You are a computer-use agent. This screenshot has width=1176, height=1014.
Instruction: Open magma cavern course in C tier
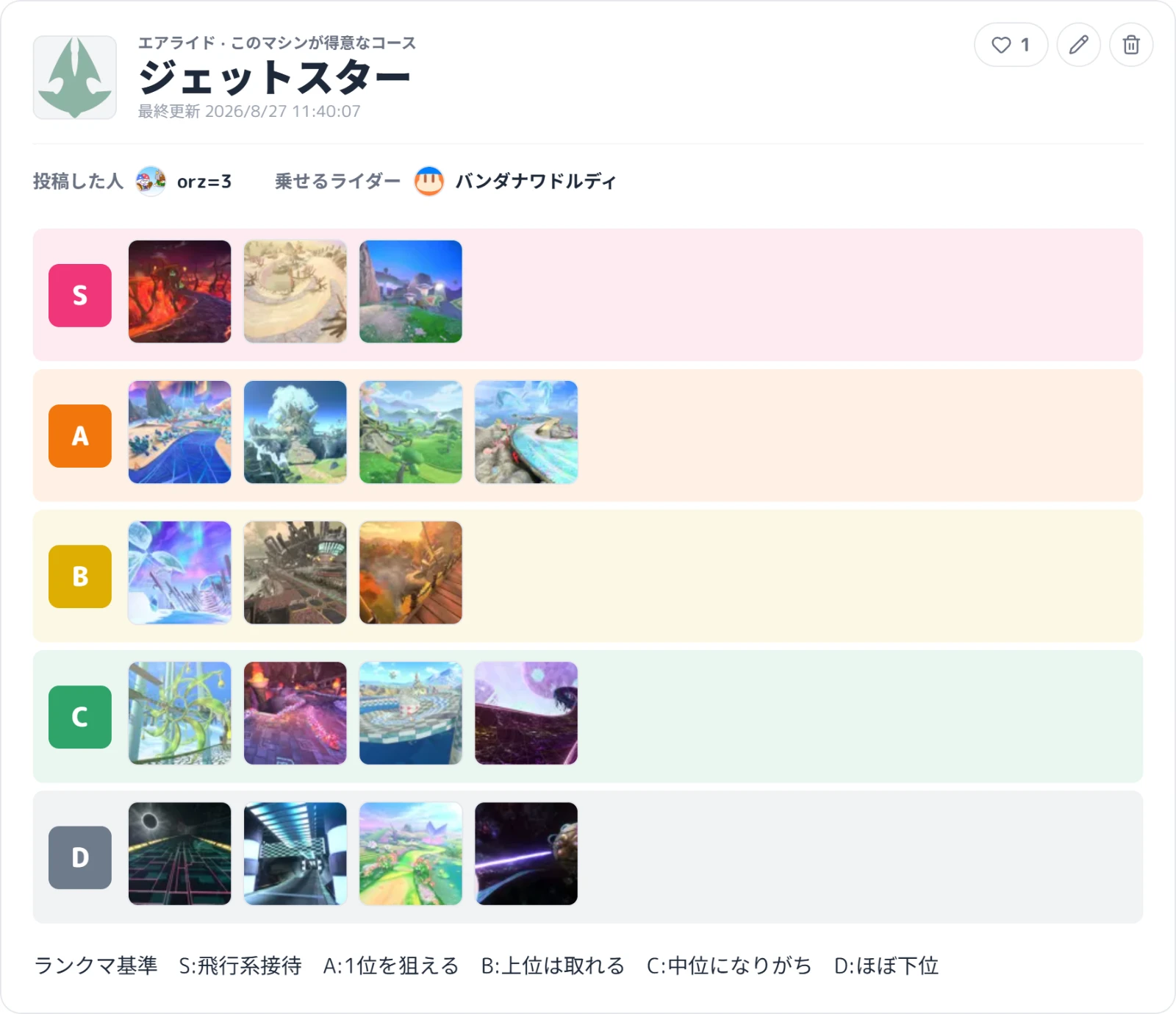click(x=295, y=713)
